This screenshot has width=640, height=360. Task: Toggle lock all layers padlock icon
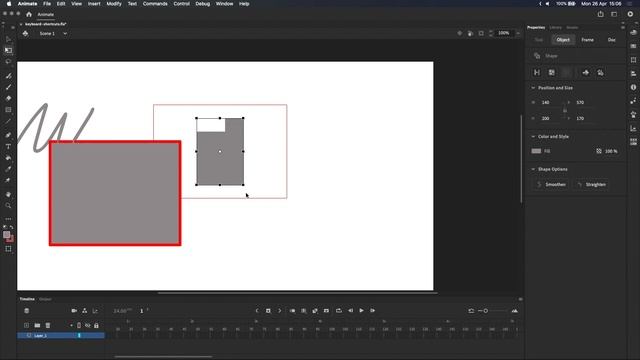click(96, 325)
